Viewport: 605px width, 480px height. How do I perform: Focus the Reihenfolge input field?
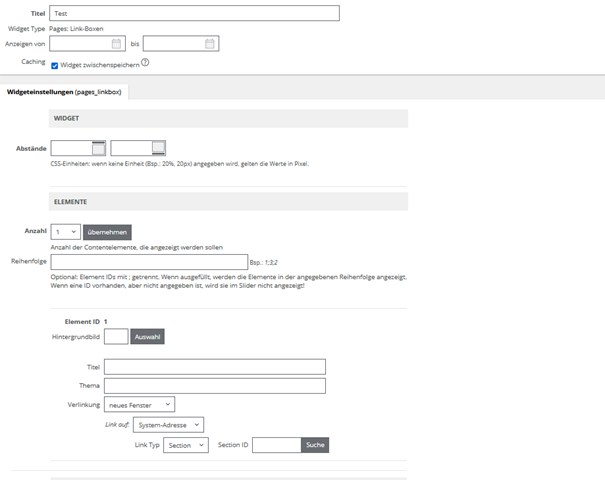click(x=149, y=262)
